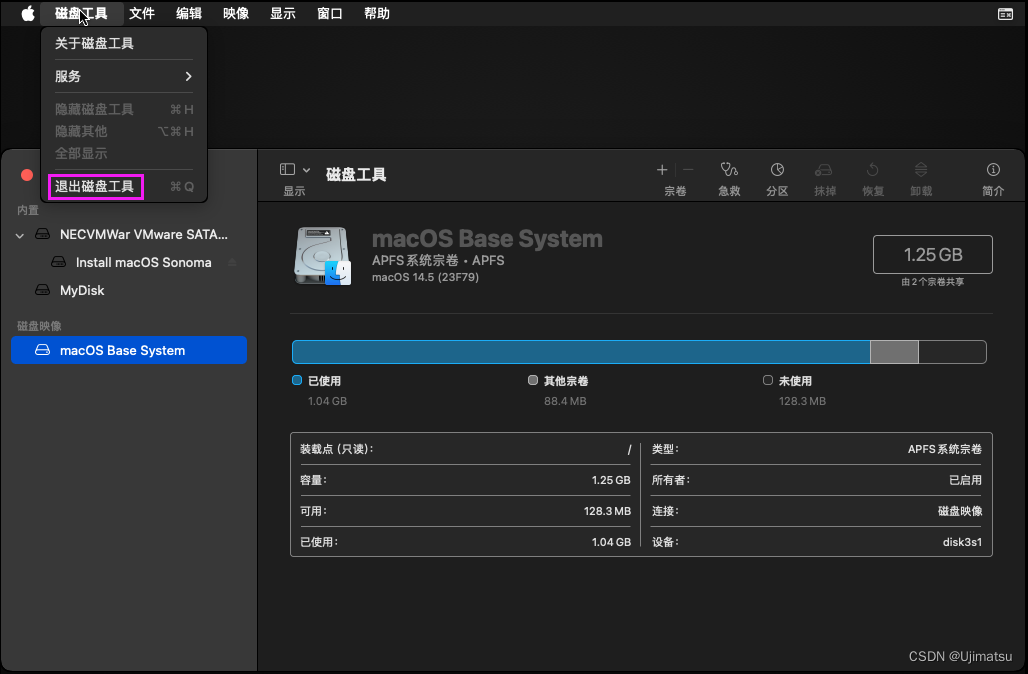Run First Aid (急救) stethoscope icon

[729, 170]
